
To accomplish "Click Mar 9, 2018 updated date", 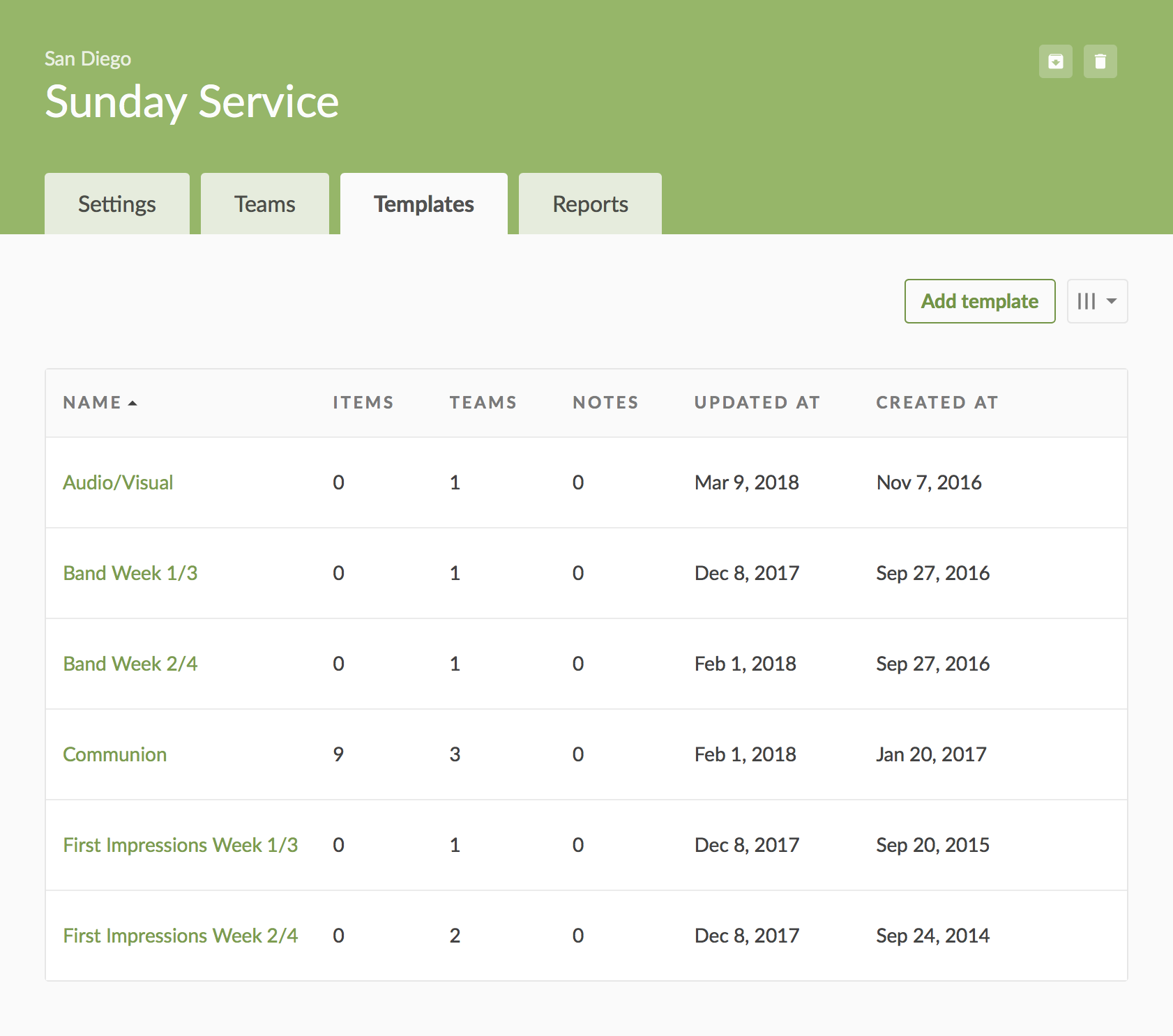I will pyautogui.click(x=747, y=482).
